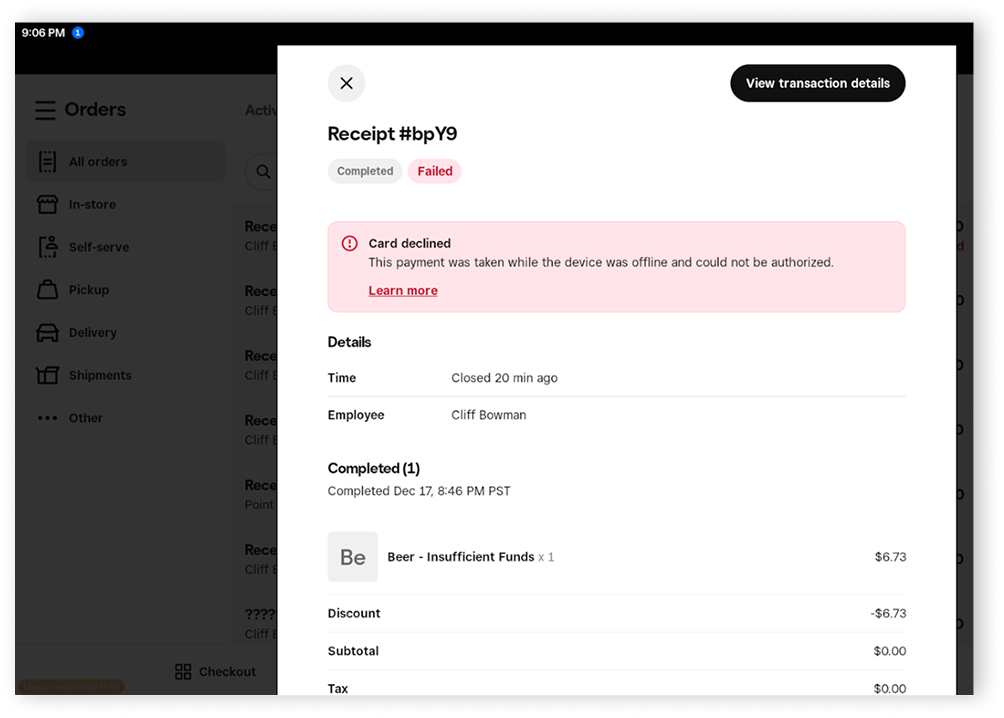
Task: Open the In-store orders filter
Action: (126, 204)
